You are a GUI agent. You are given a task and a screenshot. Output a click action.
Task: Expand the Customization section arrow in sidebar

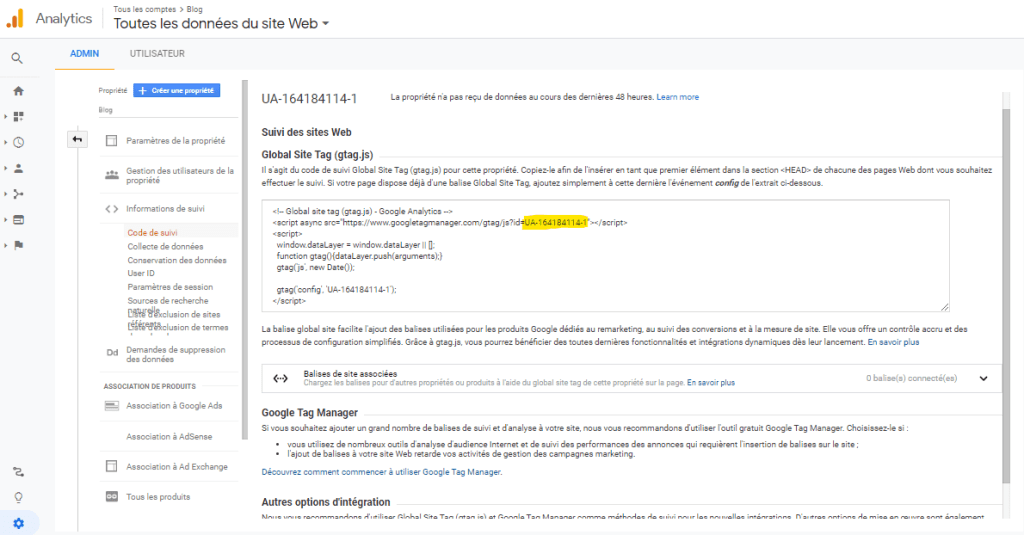tap(6, 116)
